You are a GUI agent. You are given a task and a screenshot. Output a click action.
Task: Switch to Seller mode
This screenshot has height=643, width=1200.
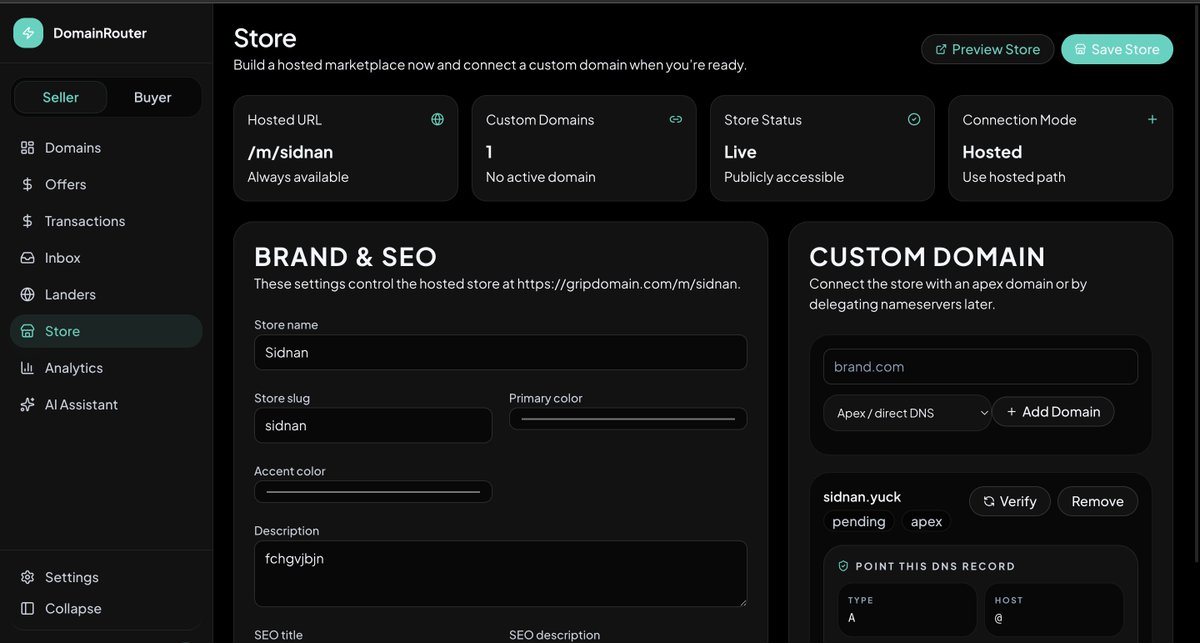pyautogui.click(x=61, y=97)
